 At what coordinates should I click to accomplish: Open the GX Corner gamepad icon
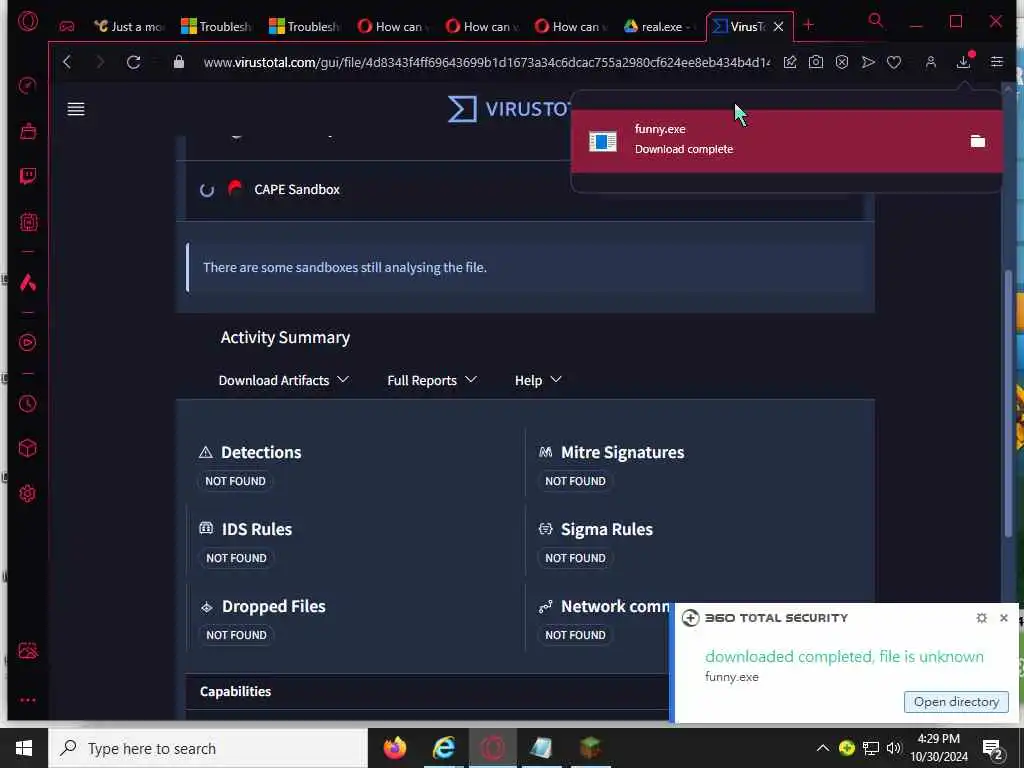coord(67,27)
